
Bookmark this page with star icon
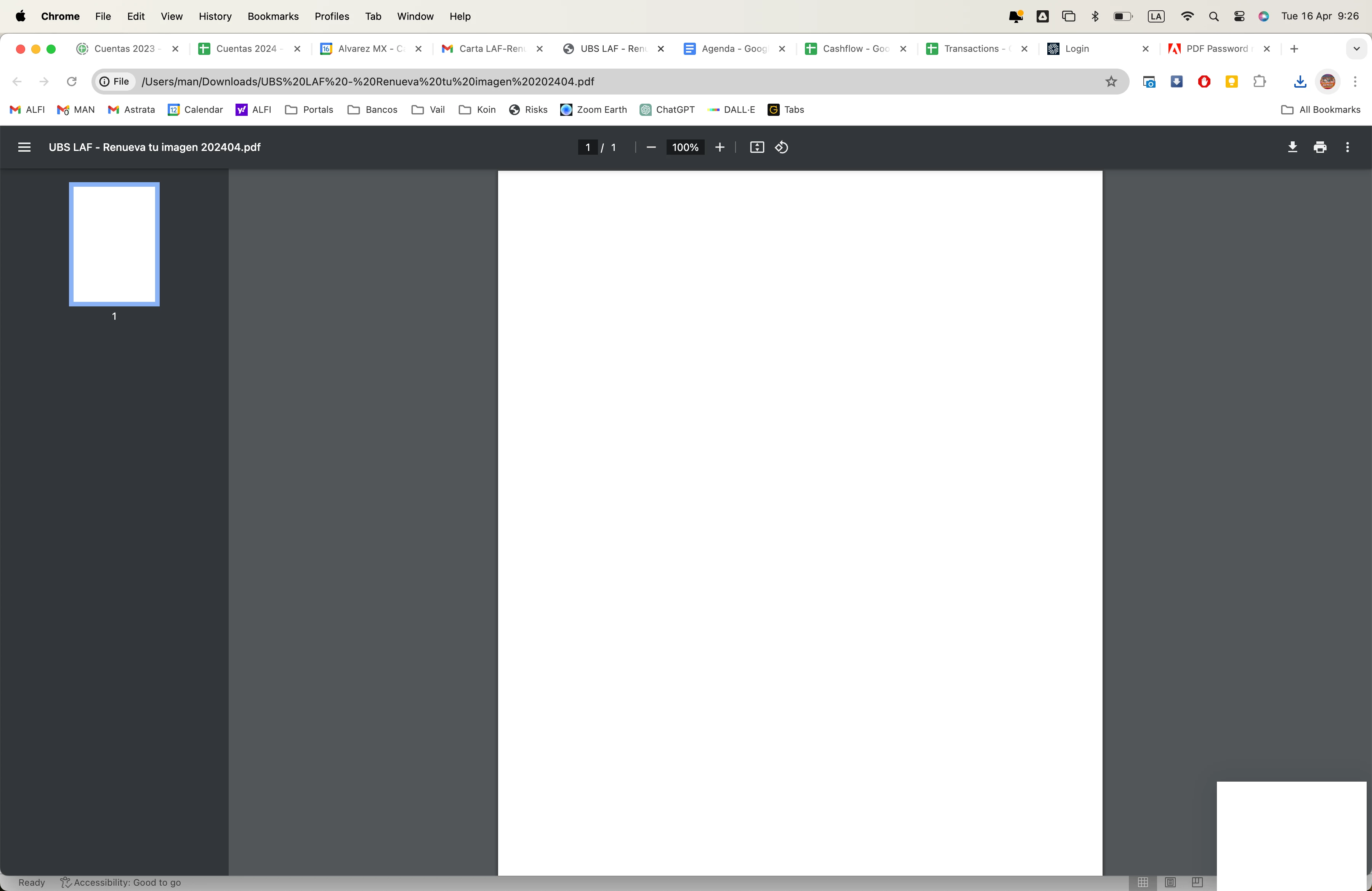(x=1111, y=82)
